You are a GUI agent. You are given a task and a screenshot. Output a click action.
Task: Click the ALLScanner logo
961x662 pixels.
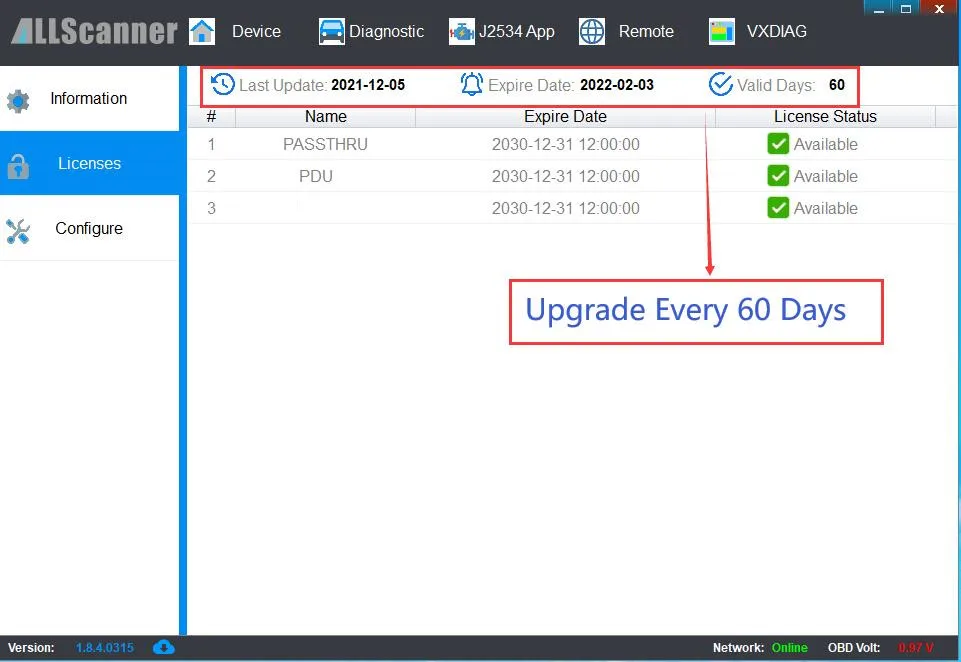click(94, 31)
